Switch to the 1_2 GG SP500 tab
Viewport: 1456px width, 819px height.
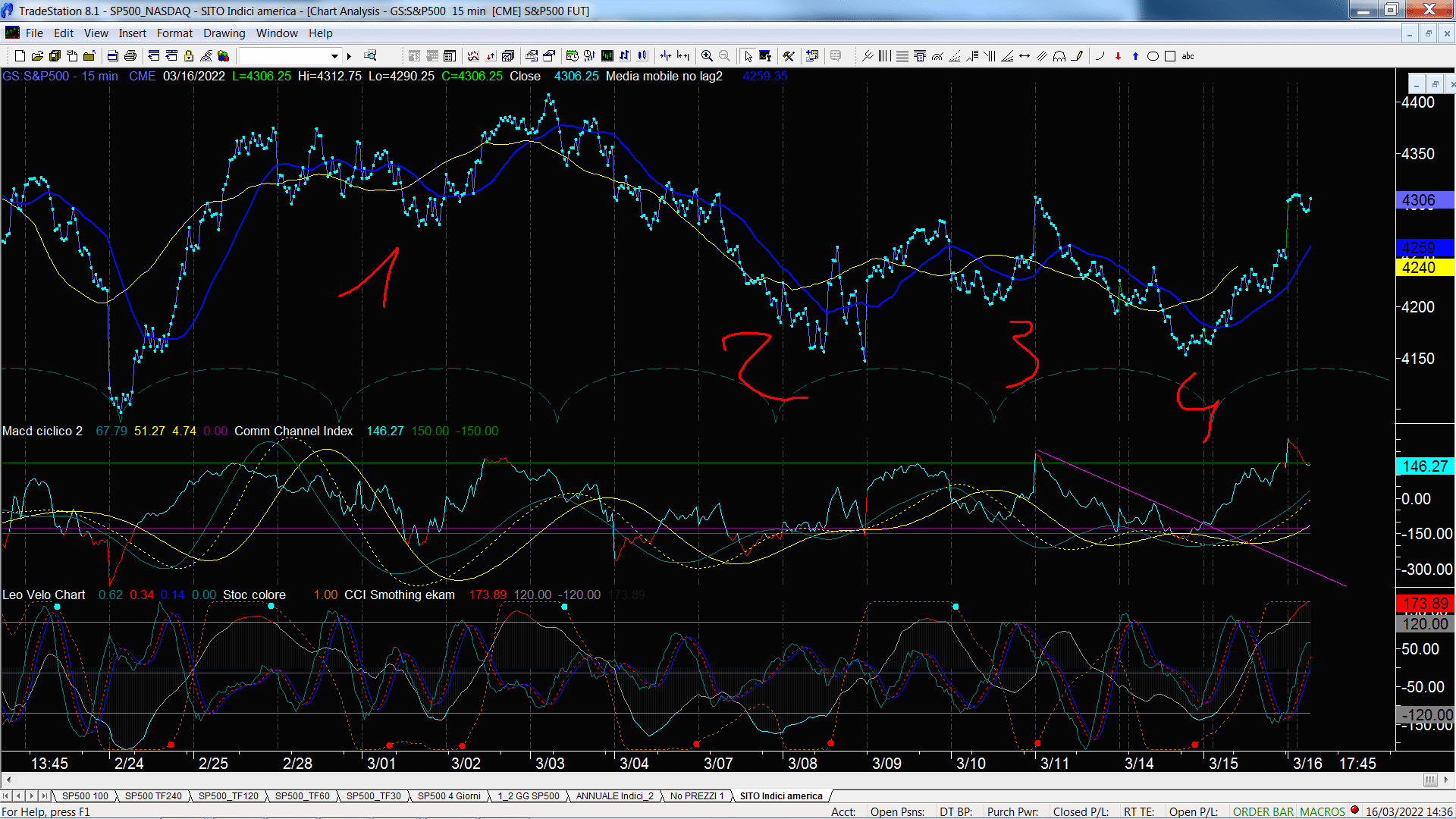[x=529, y=796]
